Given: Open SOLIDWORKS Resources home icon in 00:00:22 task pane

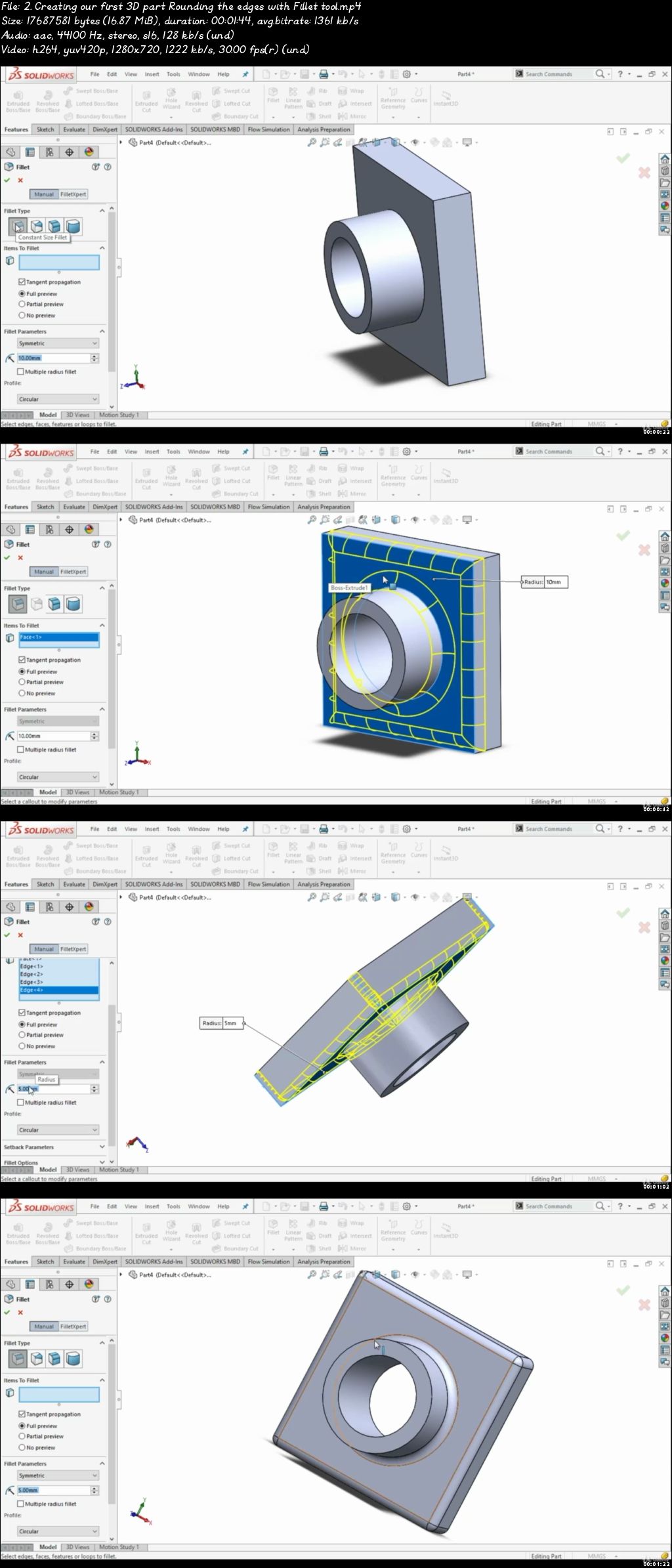Looking at the screenshot, I should point(665,159).
